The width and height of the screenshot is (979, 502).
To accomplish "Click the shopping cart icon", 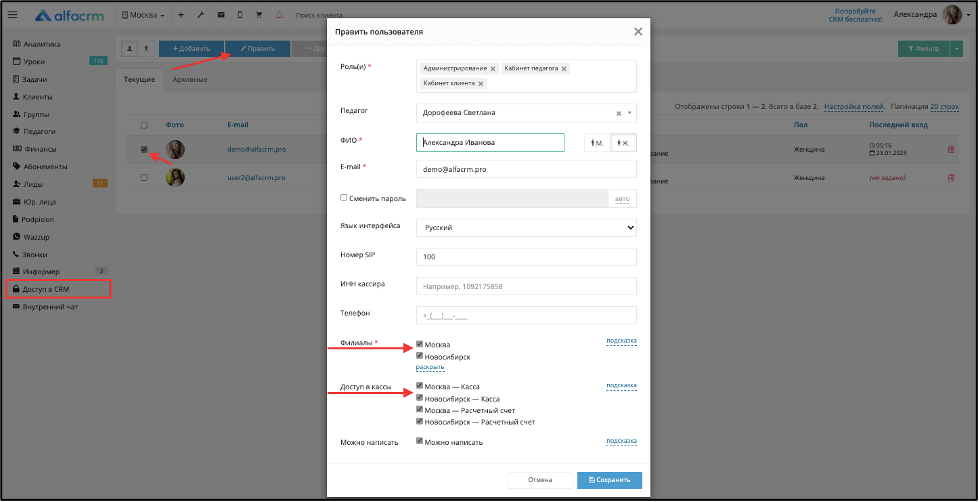I will click(x=258, y=15).
